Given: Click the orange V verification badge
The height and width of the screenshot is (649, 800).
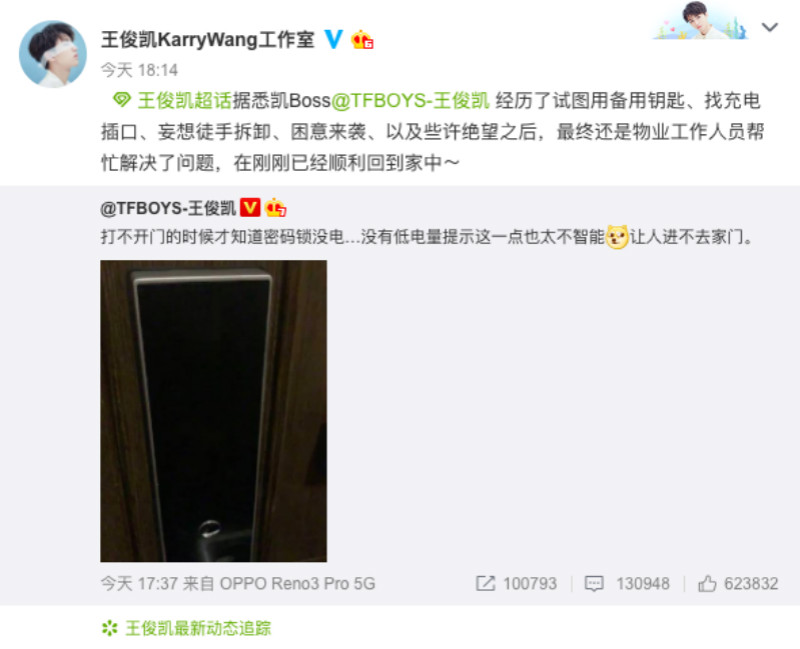Looking at the screenshot, I should [x=250, y=208].
